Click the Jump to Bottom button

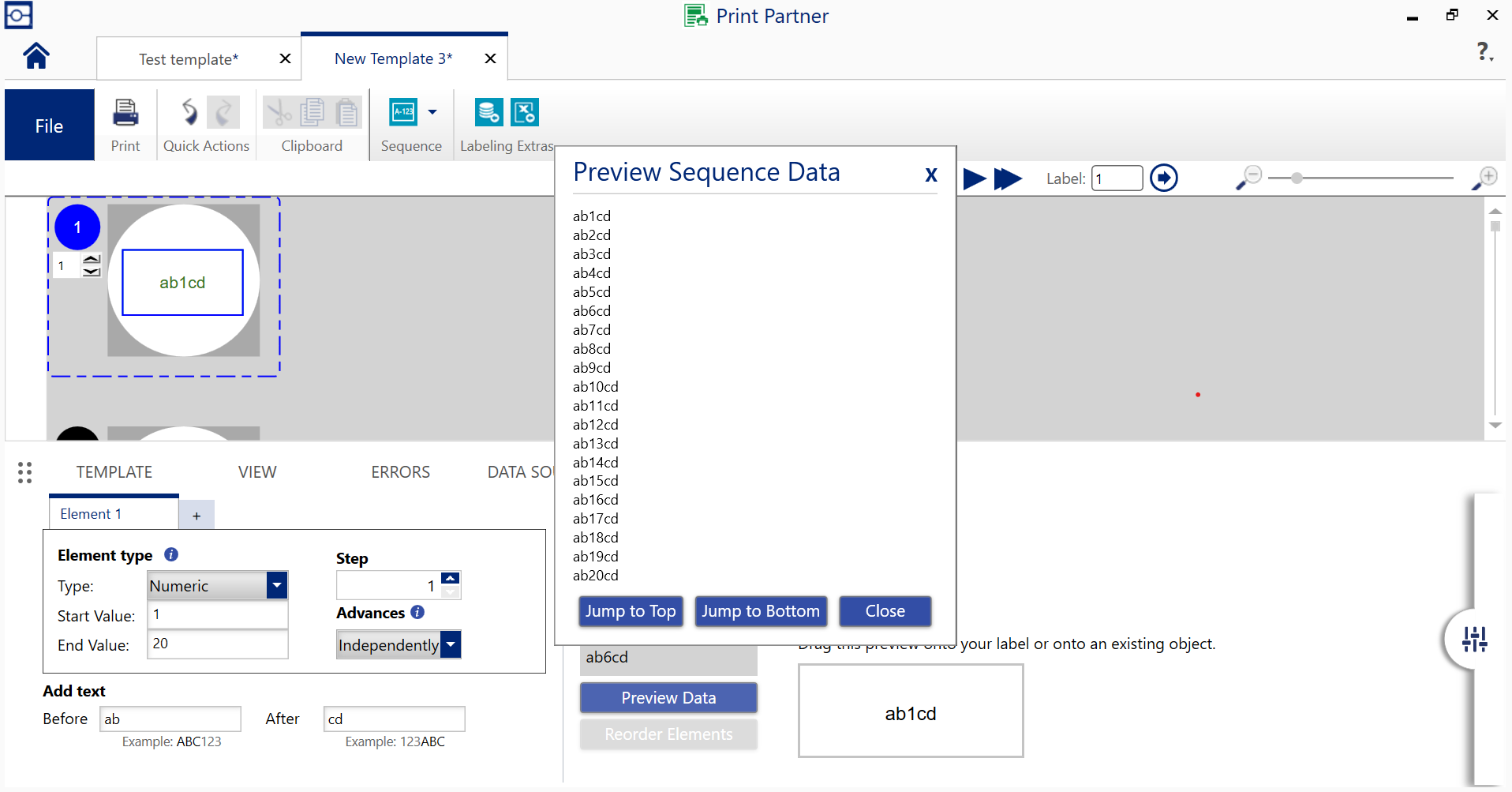point(760,611)
